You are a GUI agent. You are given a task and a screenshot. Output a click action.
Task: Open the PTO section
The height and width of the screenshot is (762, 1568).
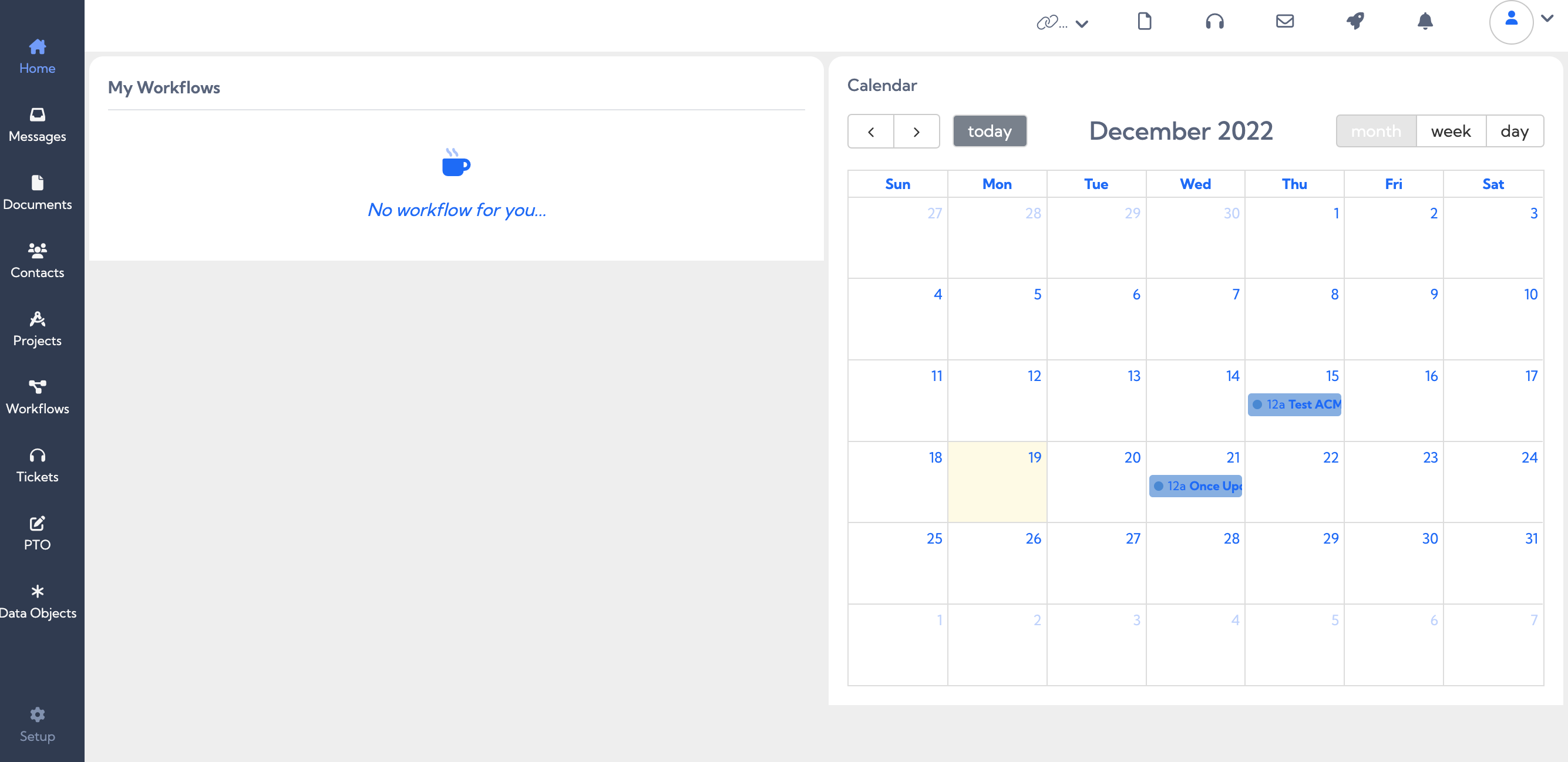tap(37, 534)
